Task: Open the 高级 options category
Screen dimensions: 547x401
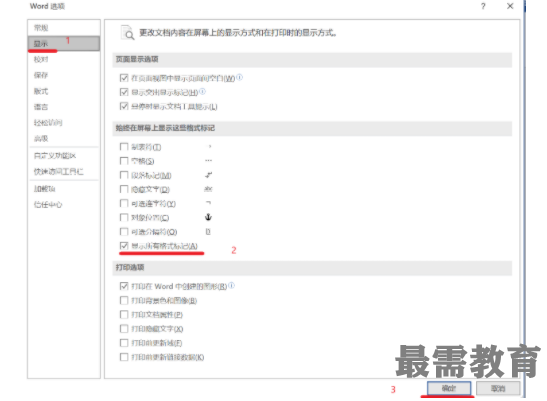Action: 64,138
